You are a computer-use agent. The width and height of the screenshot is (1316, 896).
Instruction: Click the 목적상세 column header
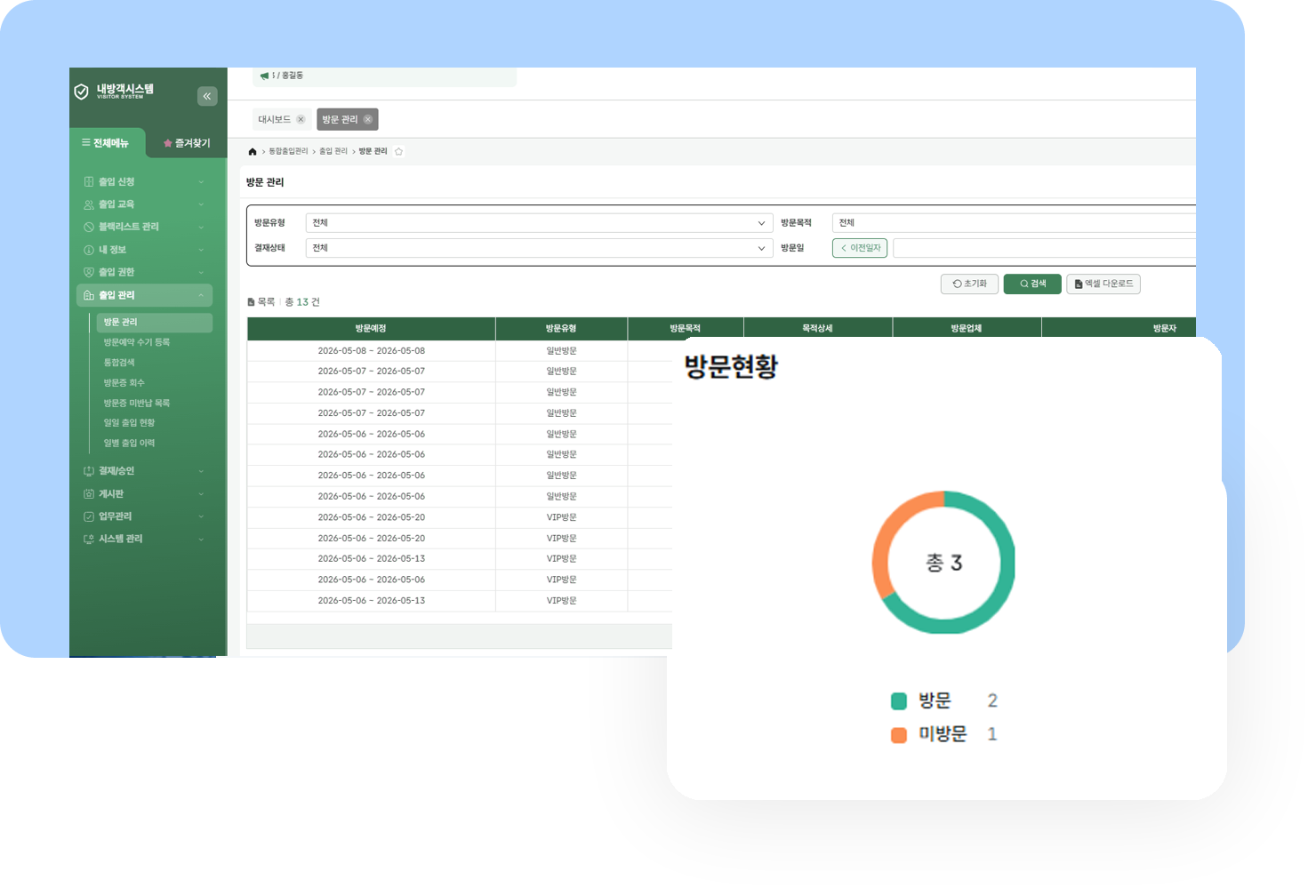pyautogui.click(x=818, y=329)
